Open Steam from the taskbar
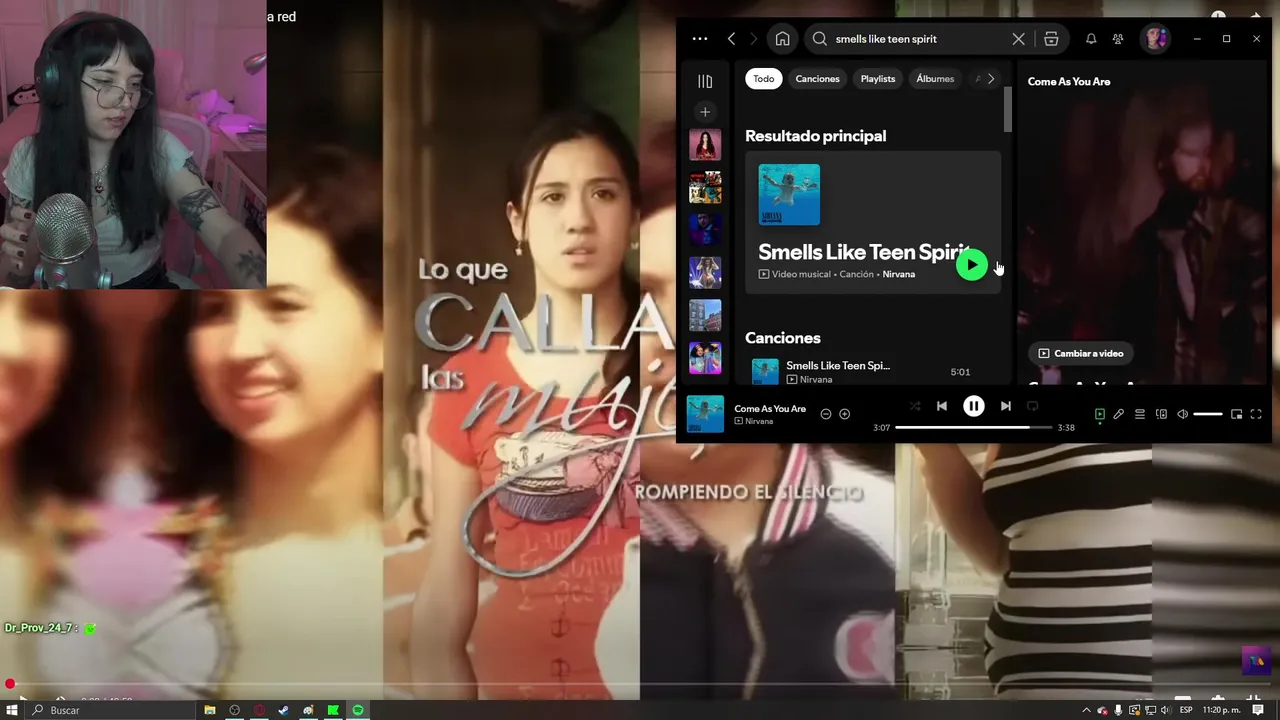Screen dimensions: 1280x720 pyautogui.click(x=284, y=710)
